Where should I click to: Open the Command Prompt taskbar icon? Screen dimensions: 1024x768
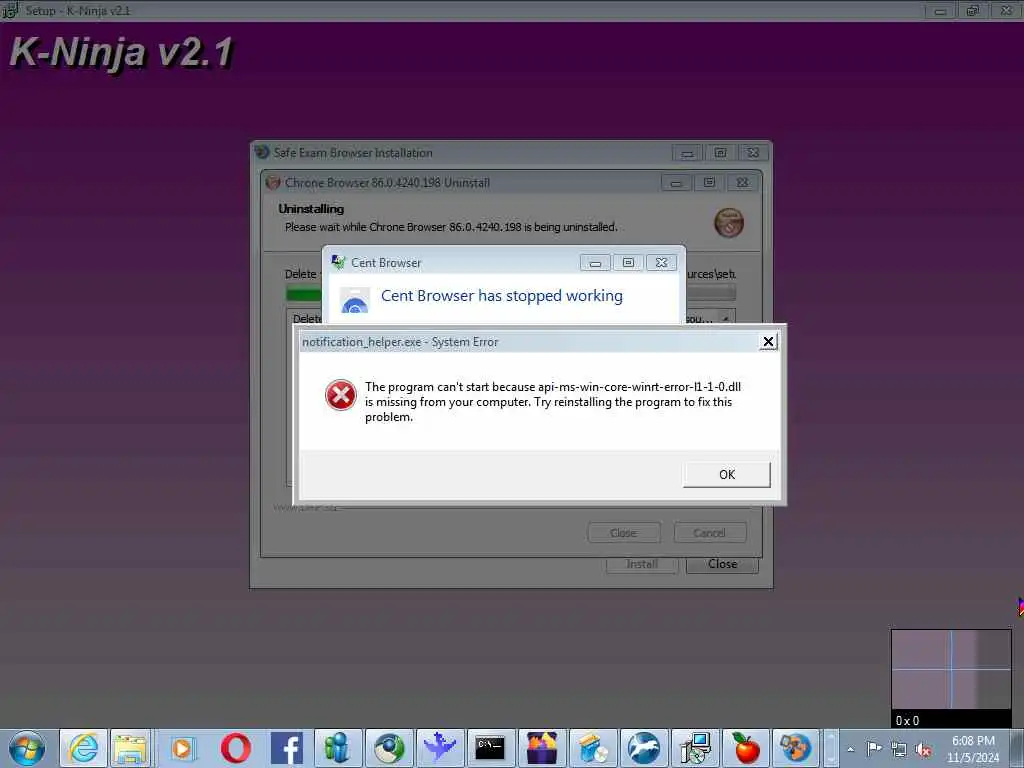pos(490,748)
